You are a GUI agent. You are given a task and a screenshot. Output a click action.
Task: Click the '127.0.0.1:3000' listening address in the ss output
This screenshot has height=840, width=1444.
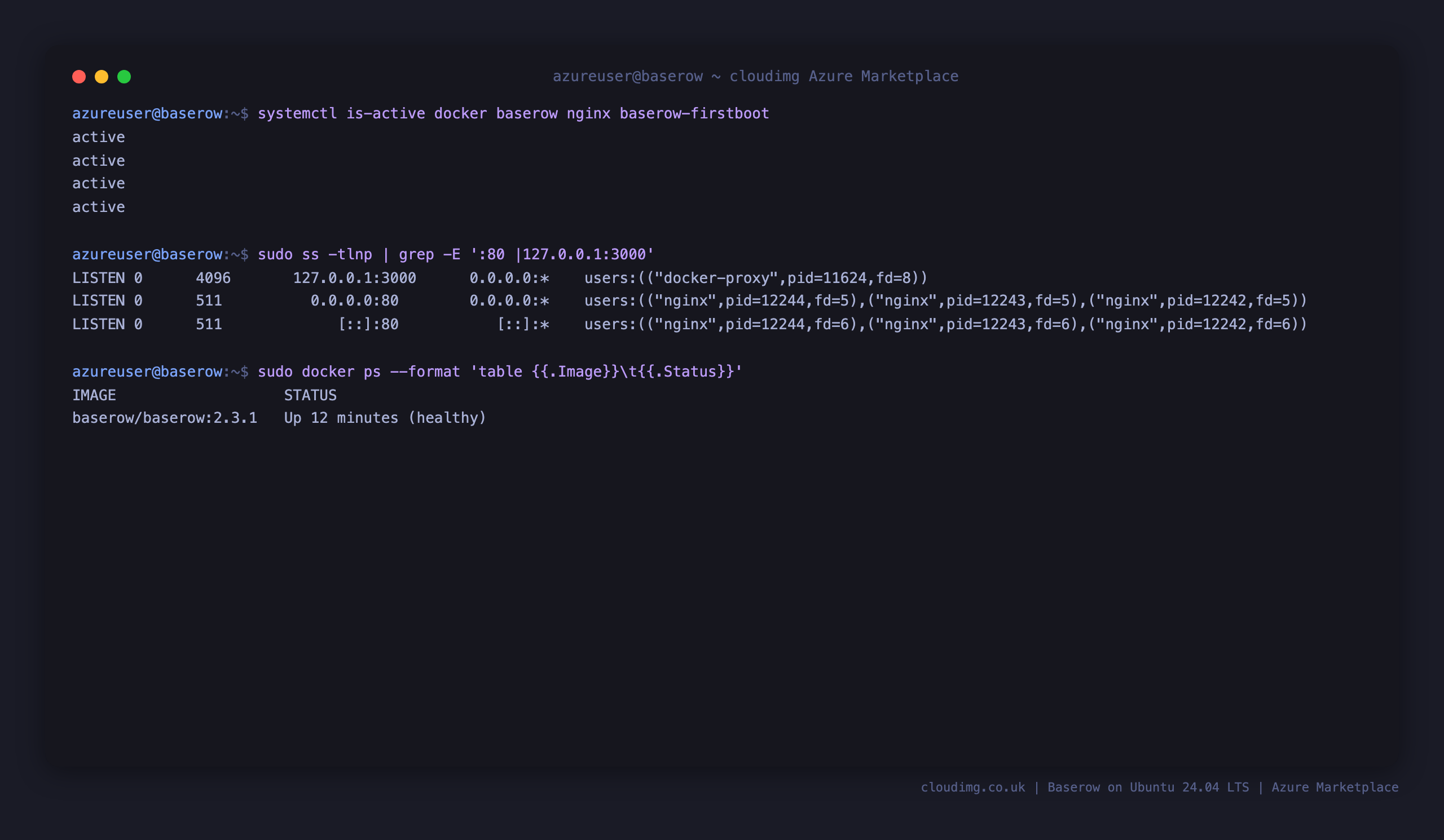pos(355,278)
